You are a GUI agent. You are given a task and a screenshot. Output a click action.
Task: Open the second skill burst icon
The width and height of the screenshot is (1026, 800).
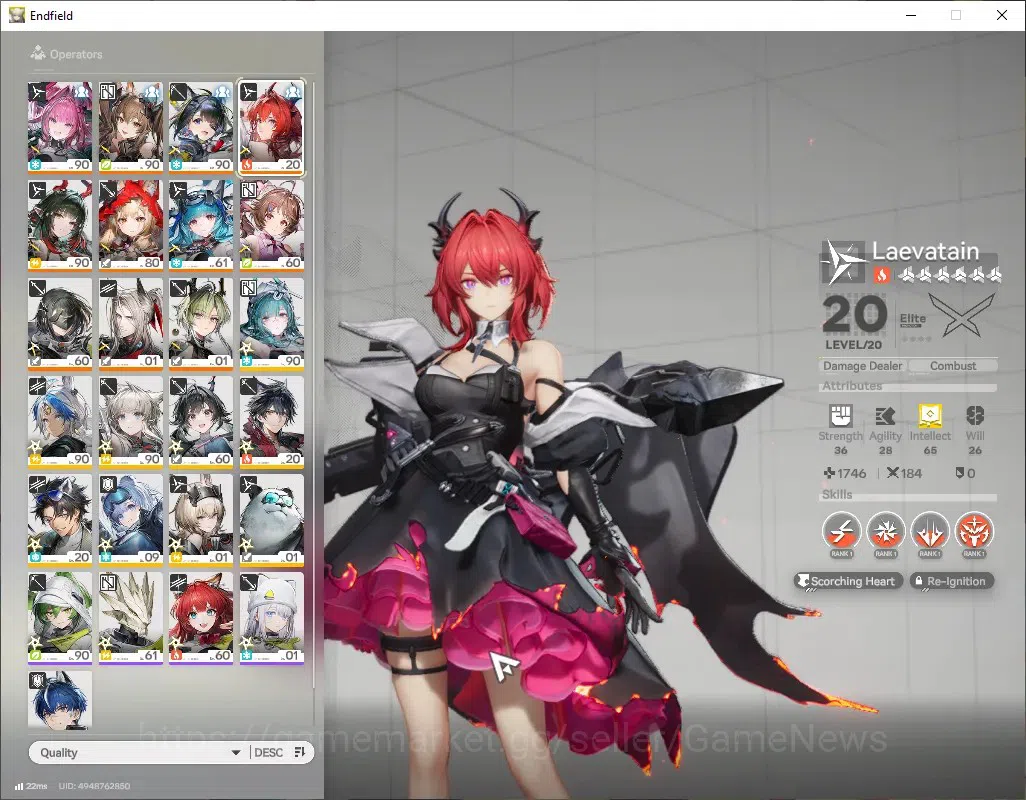885,531
